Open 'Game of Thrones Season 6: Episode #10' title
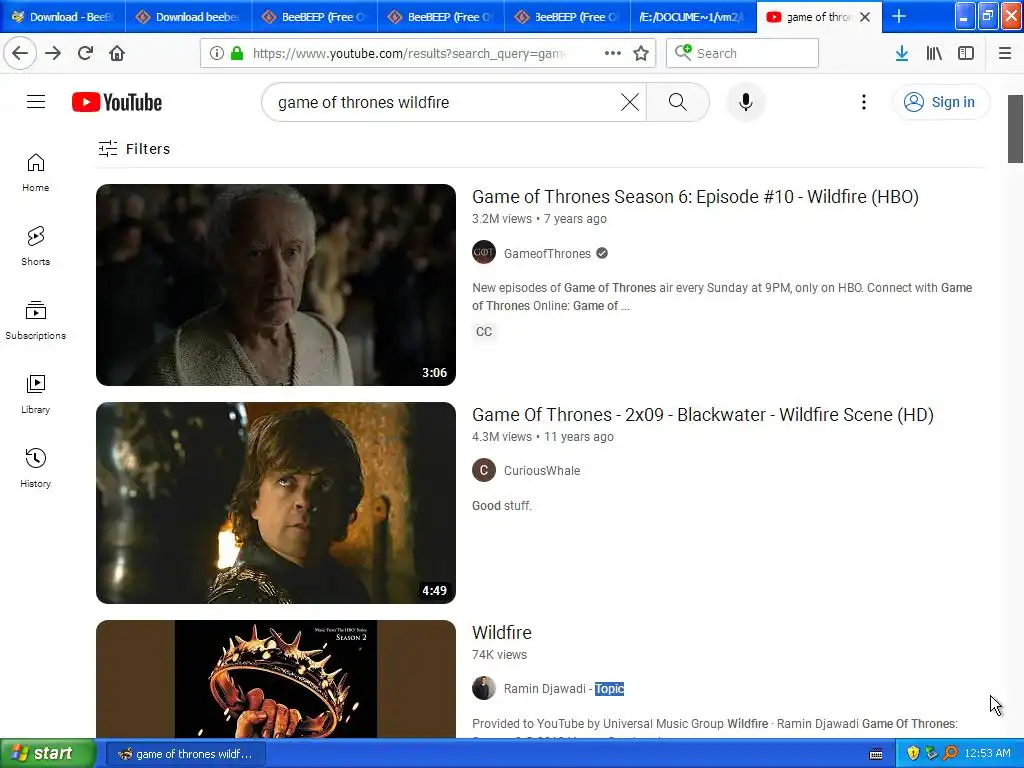This screenshot has width=1024, height=768. (695, 197)
